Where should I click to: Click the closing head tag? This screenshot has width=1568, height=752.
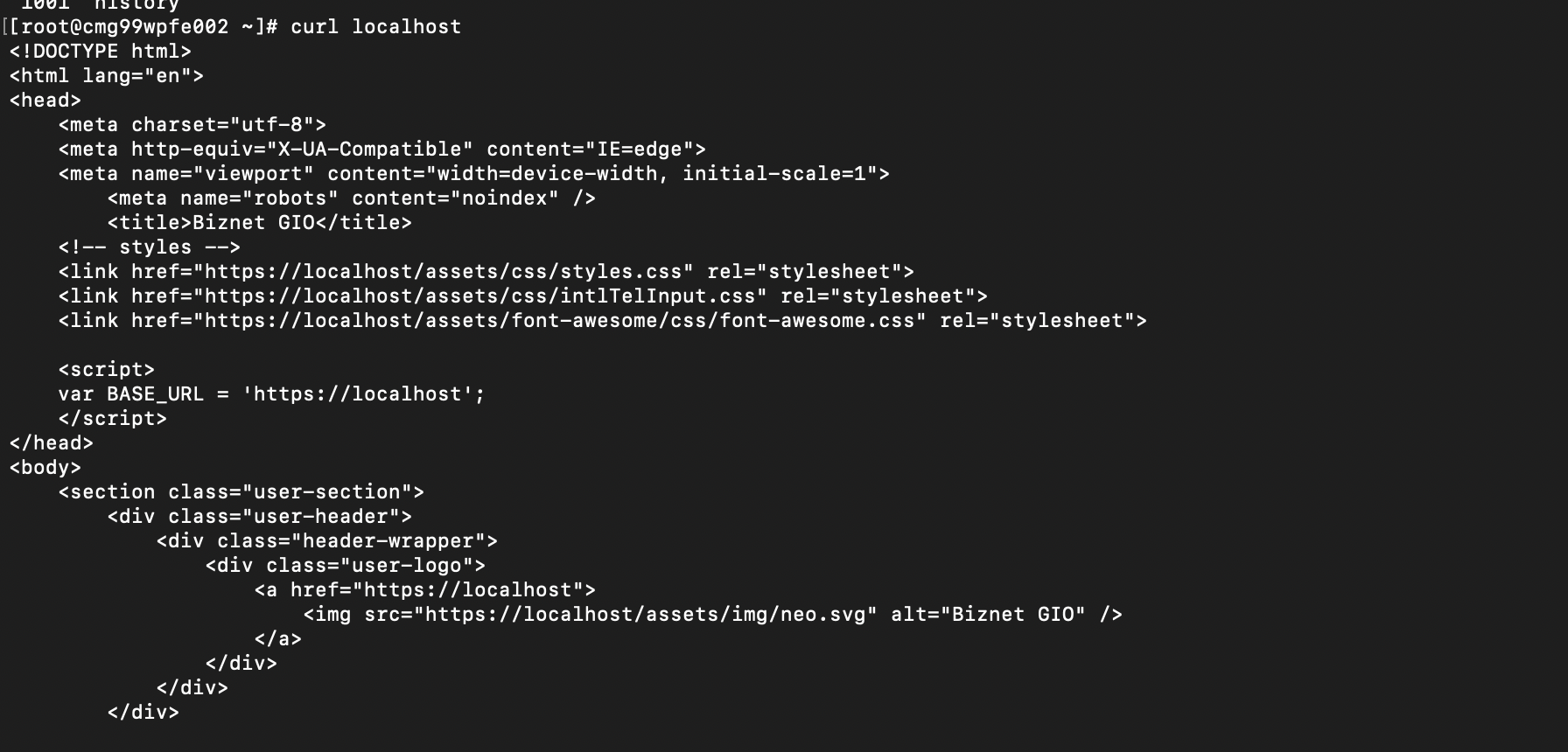tap(51, 443)
